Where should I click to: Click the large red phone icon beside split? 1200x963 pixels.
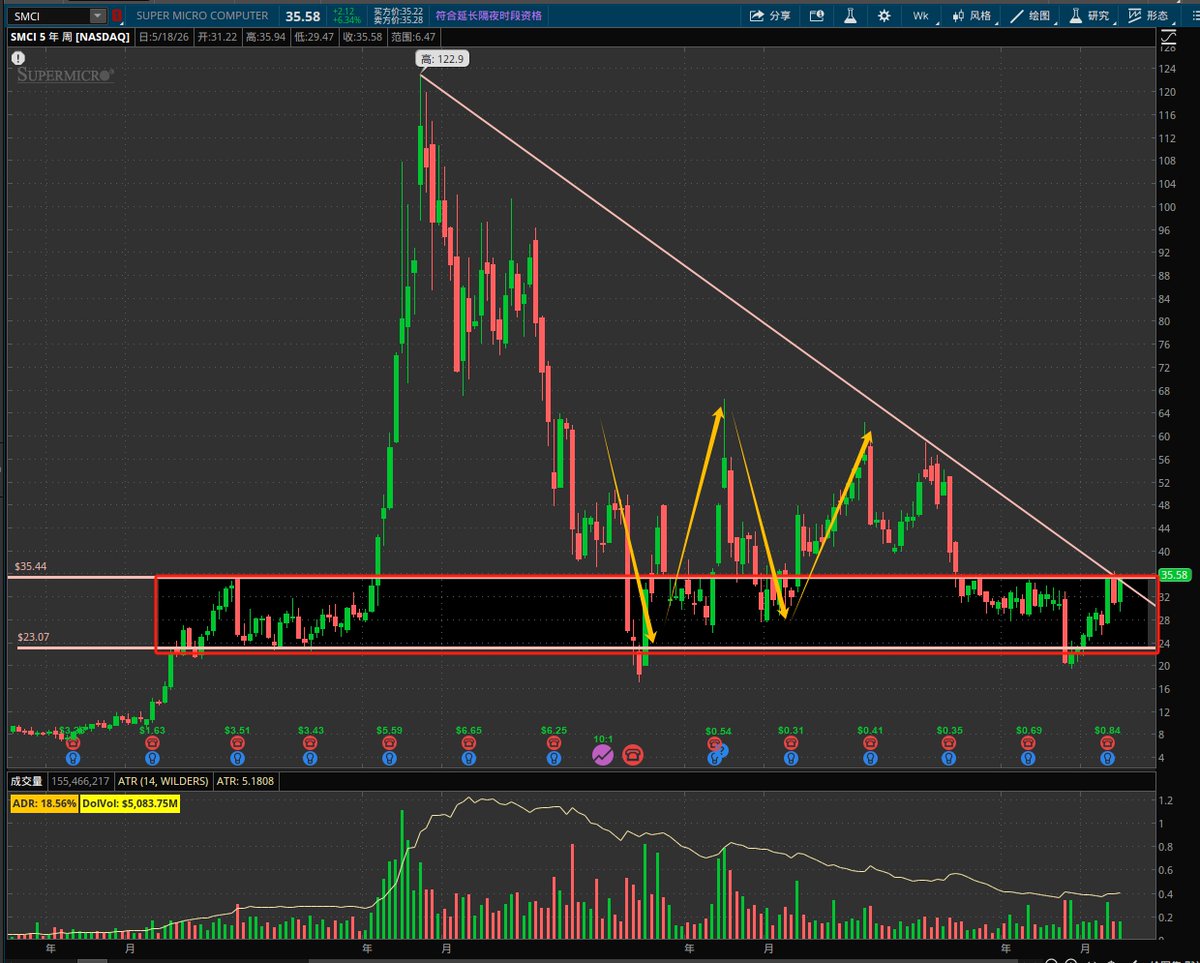(633, 755)
